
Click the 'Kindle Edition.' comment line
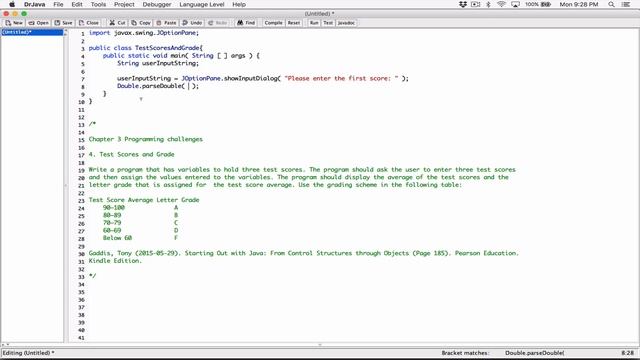(x=115, y=261)
